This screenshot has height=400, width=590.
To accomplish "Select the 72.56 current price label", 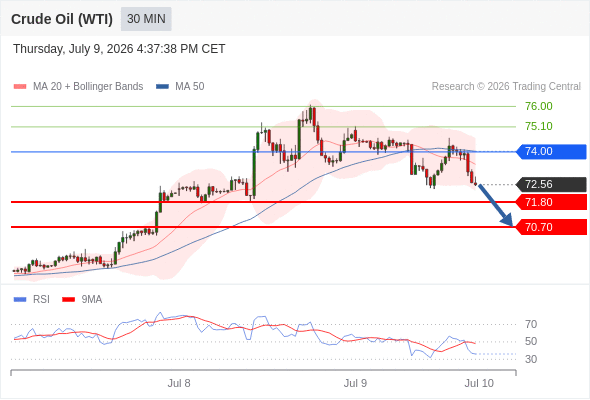I will (x=551, y=184).
